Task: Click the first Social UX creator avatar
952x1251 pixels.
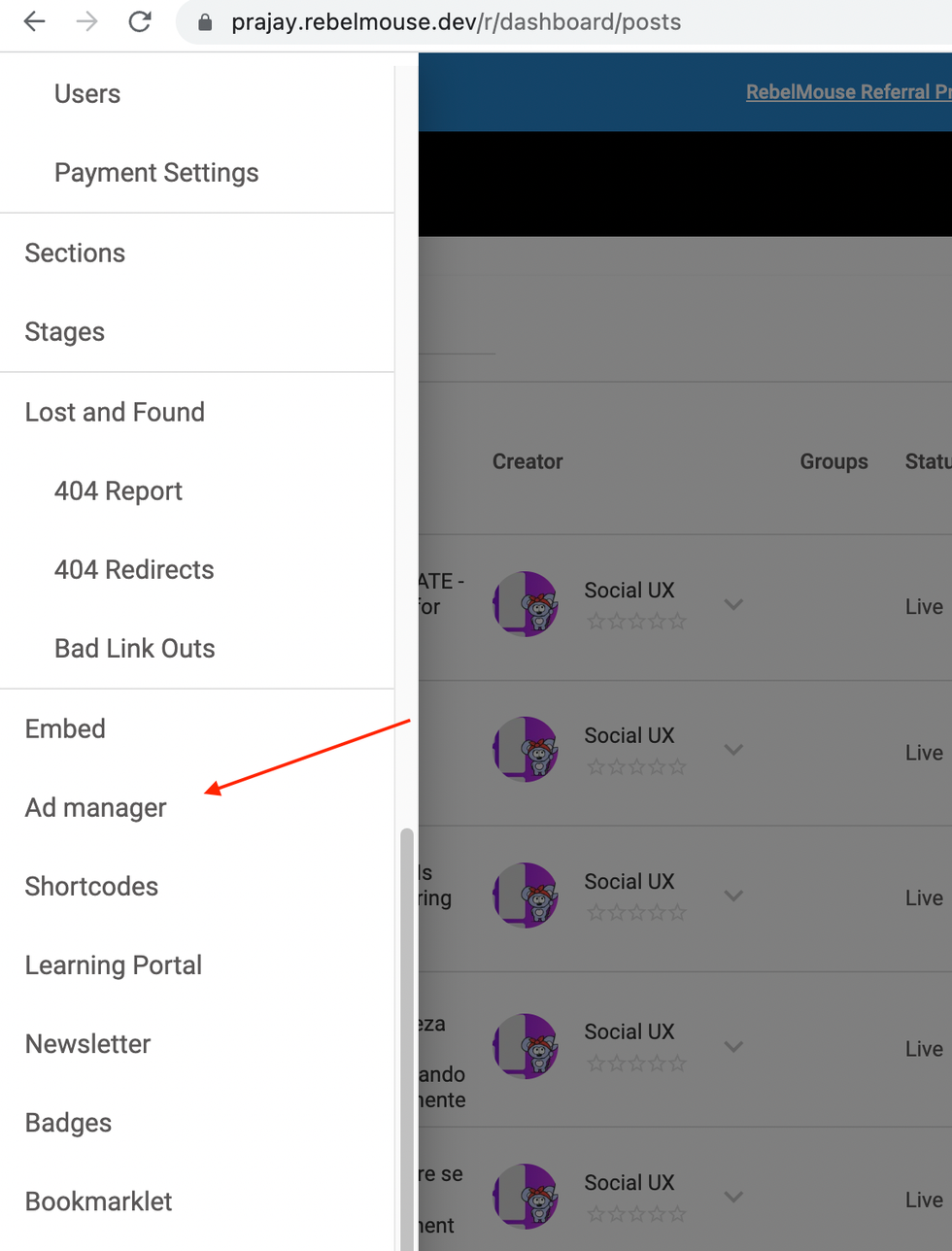Action: pos(526,604)
